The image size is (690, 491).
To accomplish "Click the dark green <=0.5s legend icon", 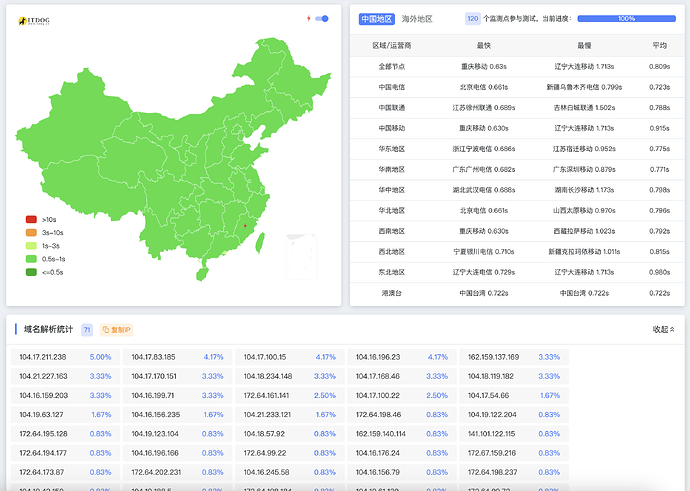I will tap(31, 271).
